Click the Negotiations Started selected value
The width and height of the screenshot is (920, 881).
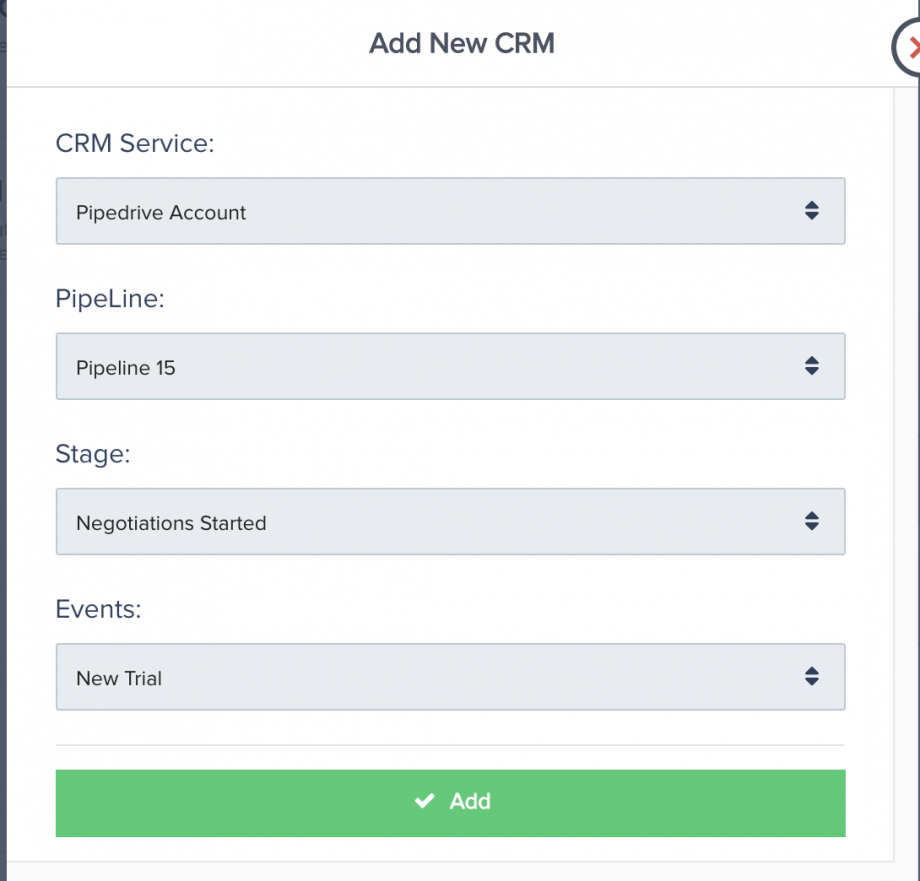(x=171, y=522)
